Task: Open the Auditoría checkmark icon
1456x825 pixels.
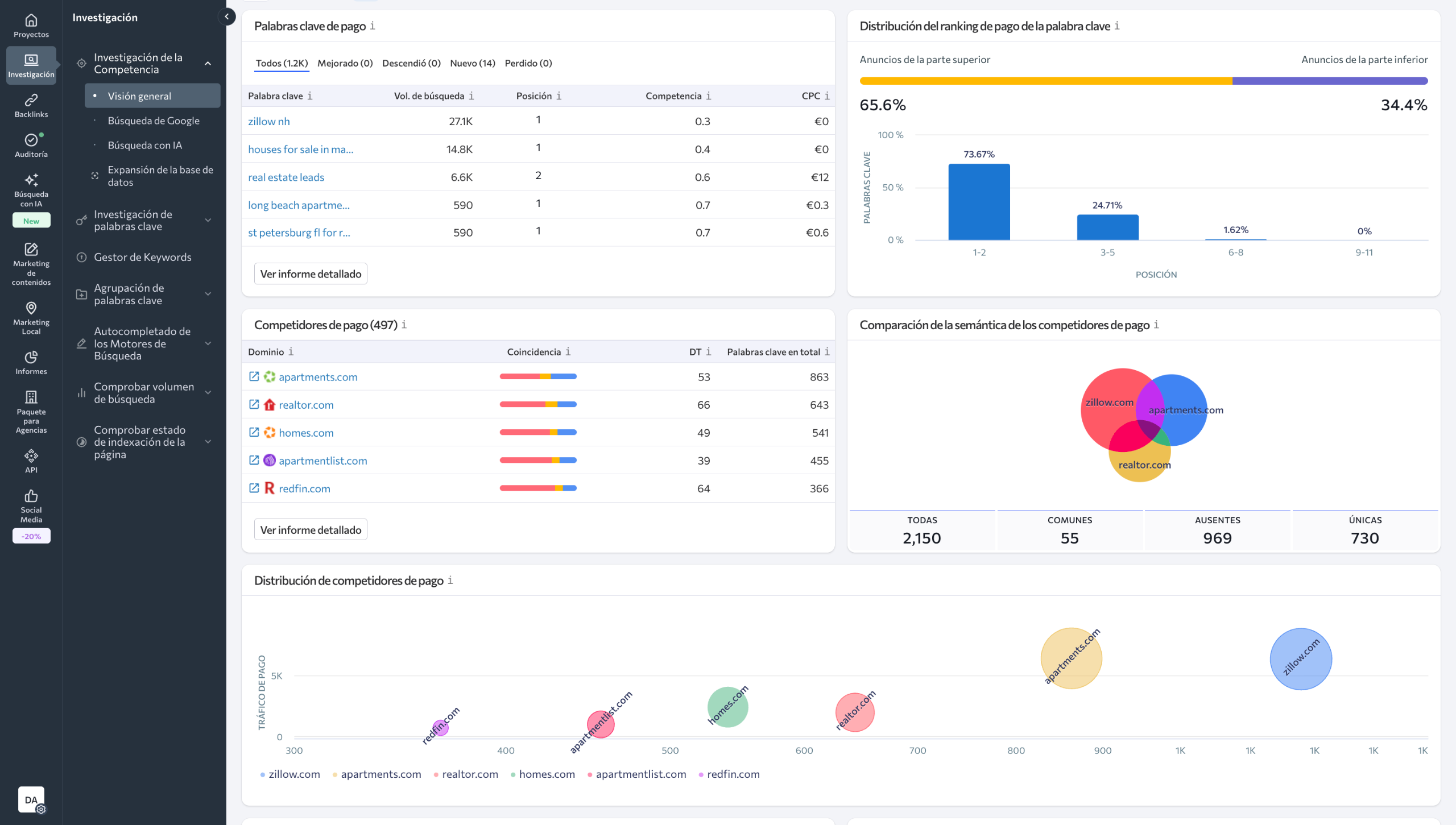Action: point(31,140)
